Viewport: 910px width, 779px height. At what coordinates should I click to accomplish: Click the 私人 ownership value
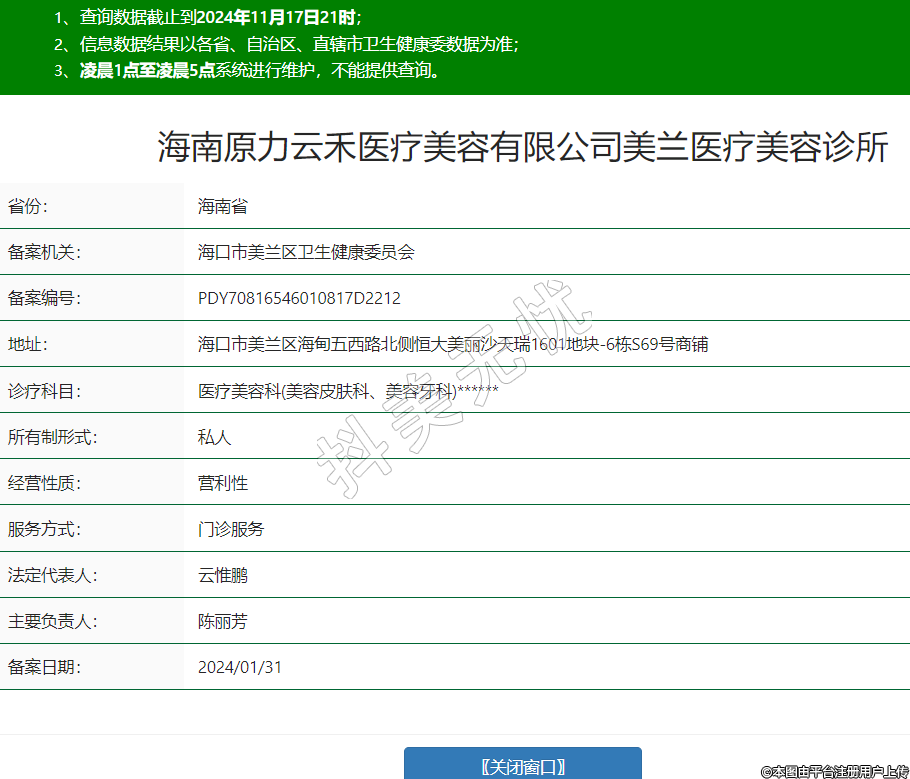click(214, 437)
